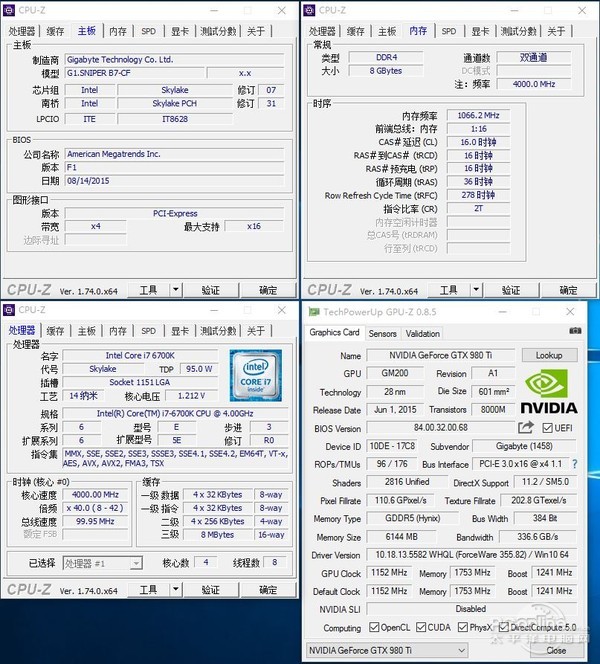Click the GDDR5 (Hynix) memory type value
The width and height of the screenshot is (600, 664).
click(x=412, y=518)
